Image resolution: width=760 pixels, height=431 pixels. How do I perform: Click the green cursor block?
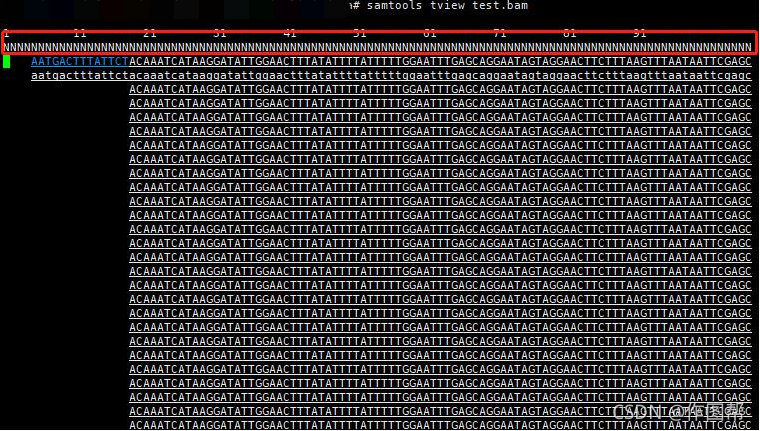coord(6,62)
